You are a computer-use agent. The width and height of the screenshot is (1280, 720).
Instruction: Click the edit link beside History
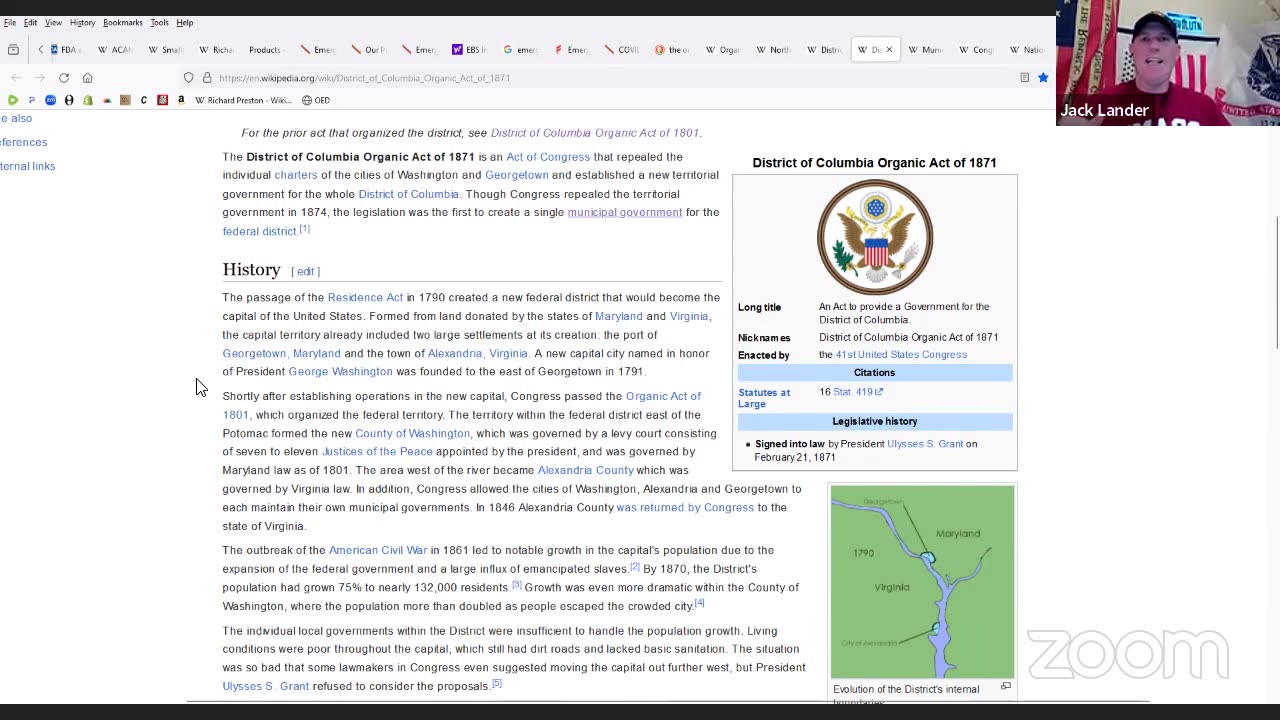[x=305, y=271]
